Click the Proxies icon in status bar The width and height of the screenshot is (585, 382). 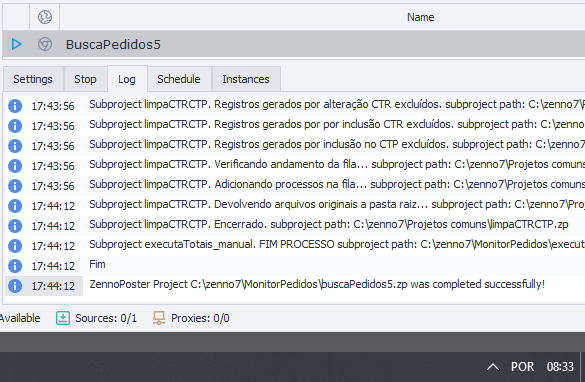(x=159, y=318)
